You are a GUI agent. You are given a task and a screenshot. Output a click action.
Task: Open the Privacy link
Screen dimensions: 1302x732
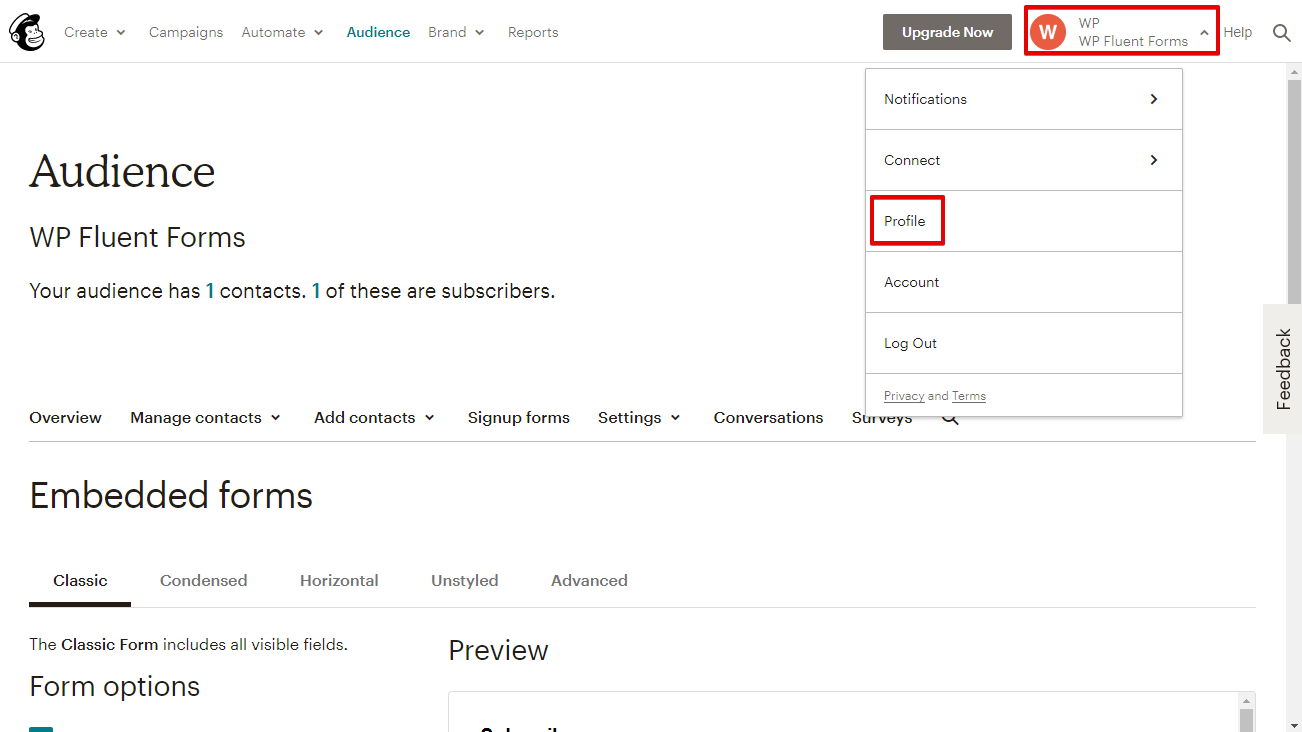click(904, 396)
